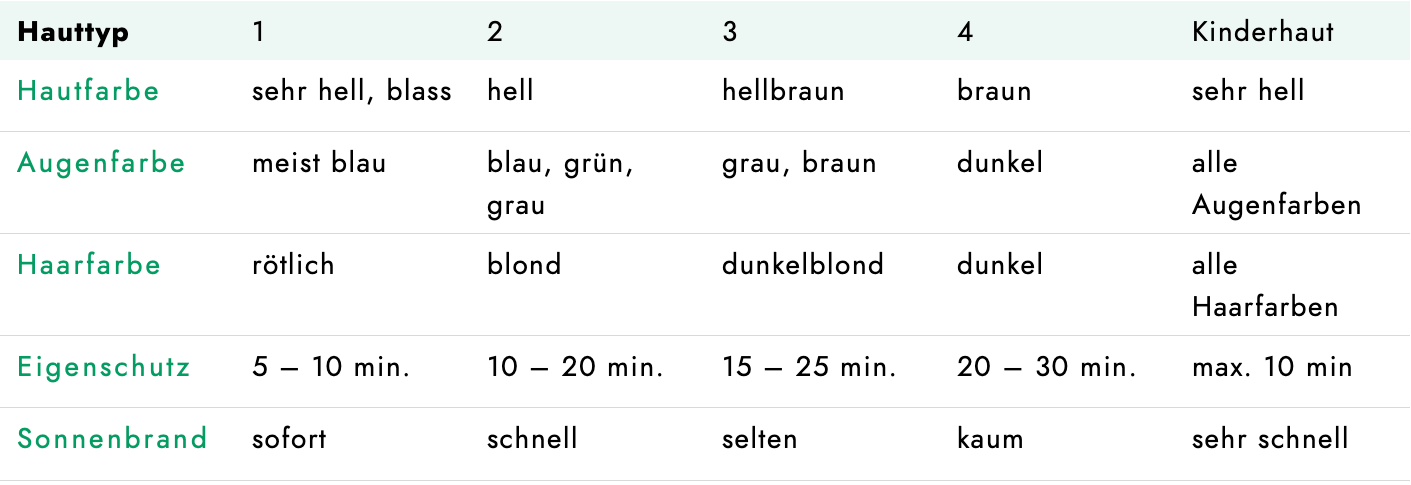Select the 'rötlich' hair color cell
Screen dimensions: 1411x485
(293, 265)
